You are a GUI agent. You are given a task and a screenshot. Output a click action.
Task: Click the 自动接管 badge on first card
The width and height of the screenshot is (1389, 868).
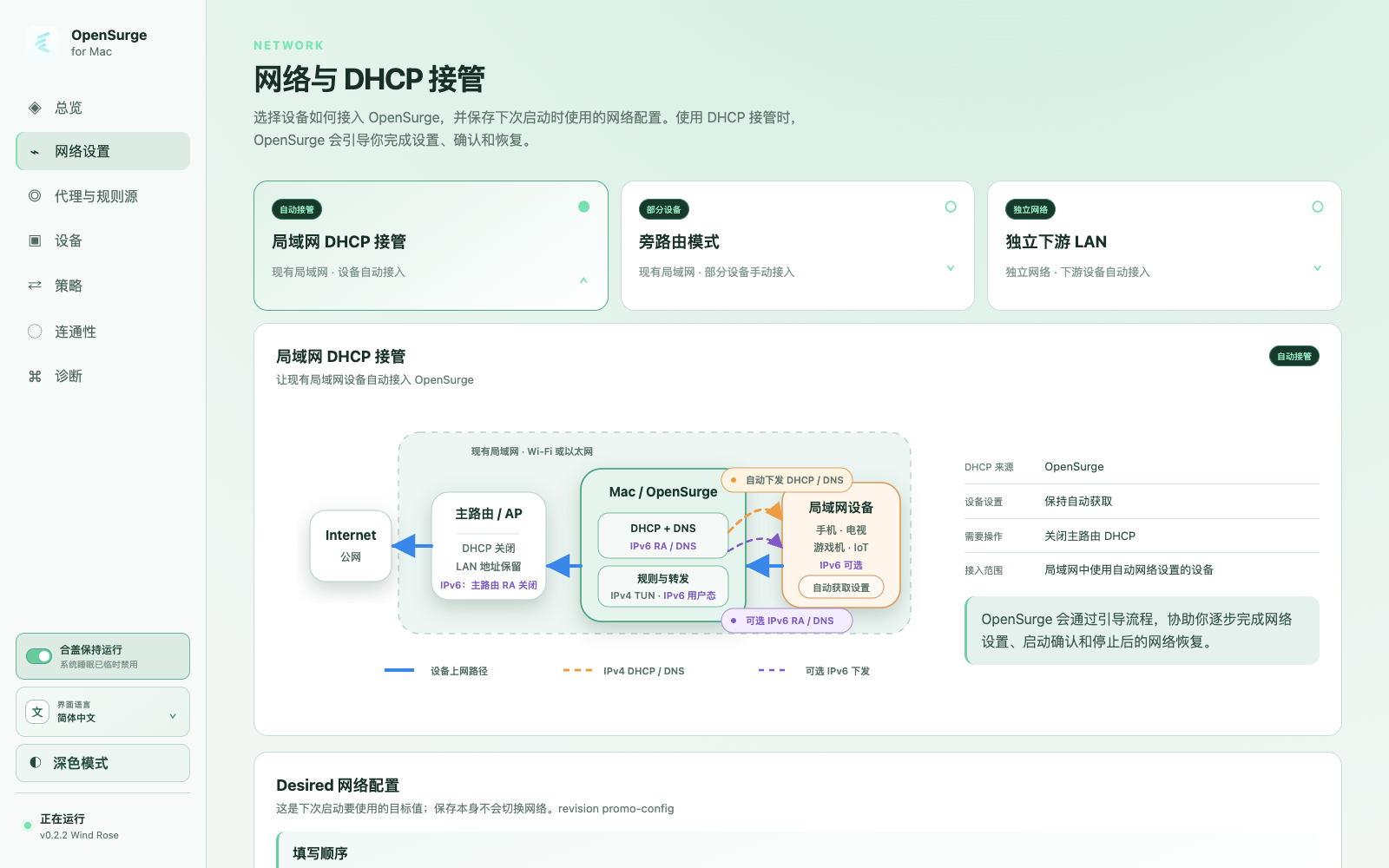click(297, 209)
